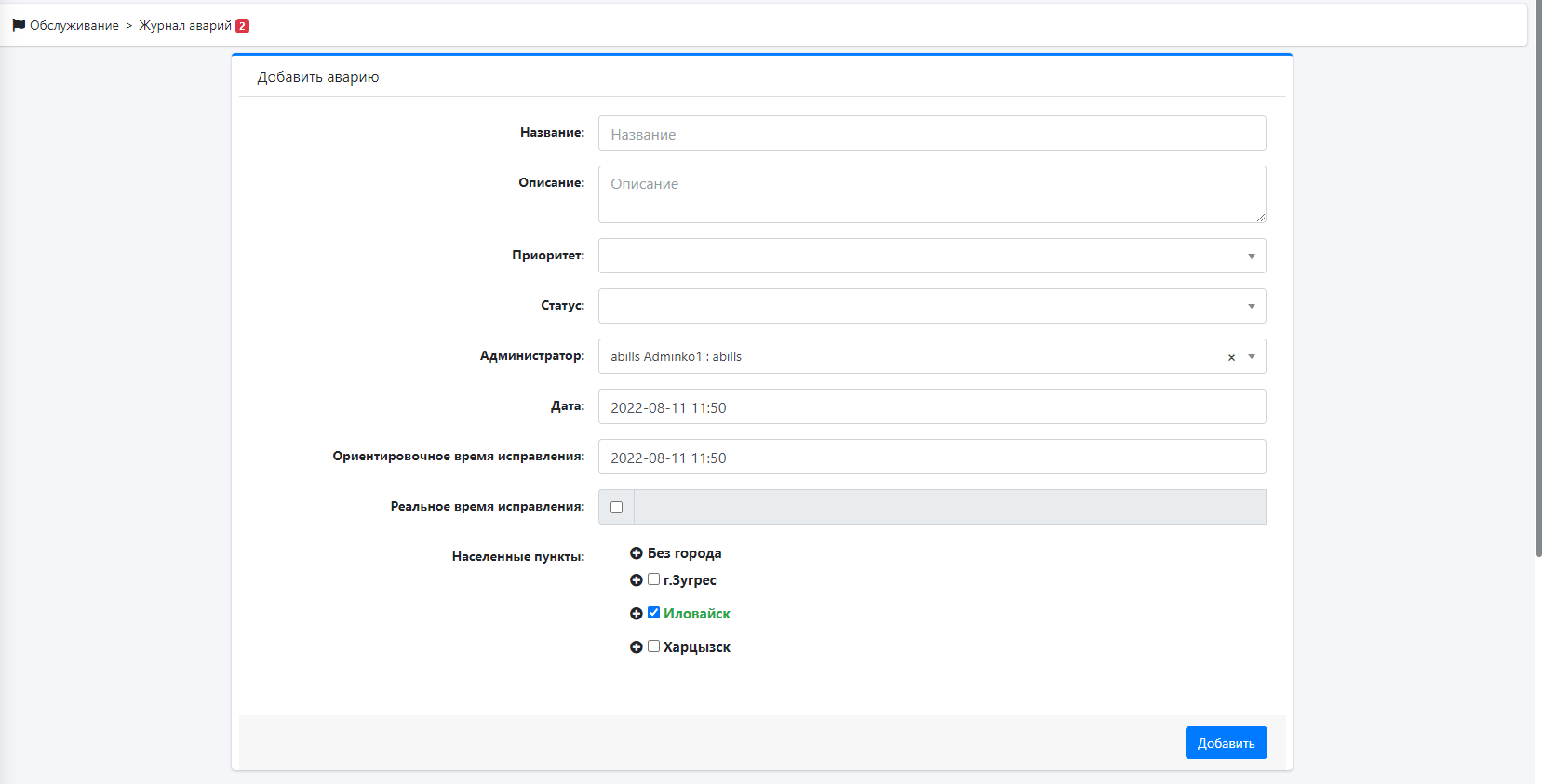The image size is (1542, 784).
Task: Open Журнал аварий breadcrumb link
Action: click(x=185, y=26)
